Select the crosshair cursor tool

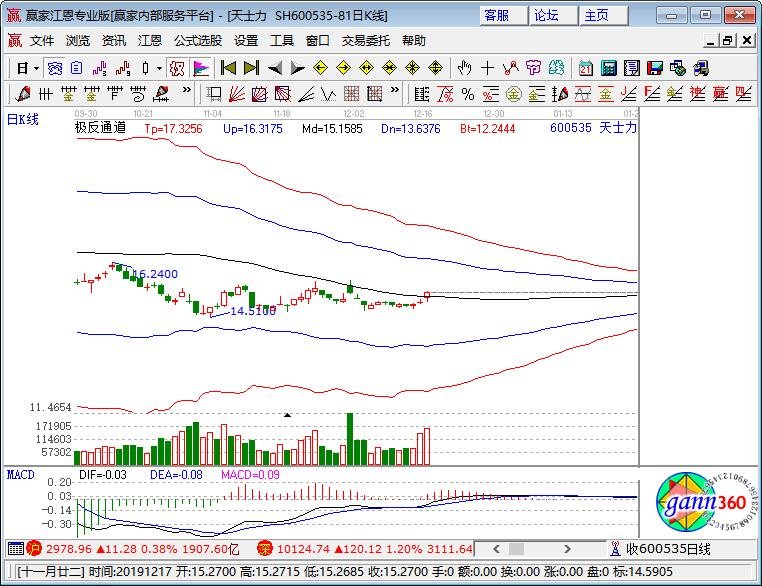(487, 68)
